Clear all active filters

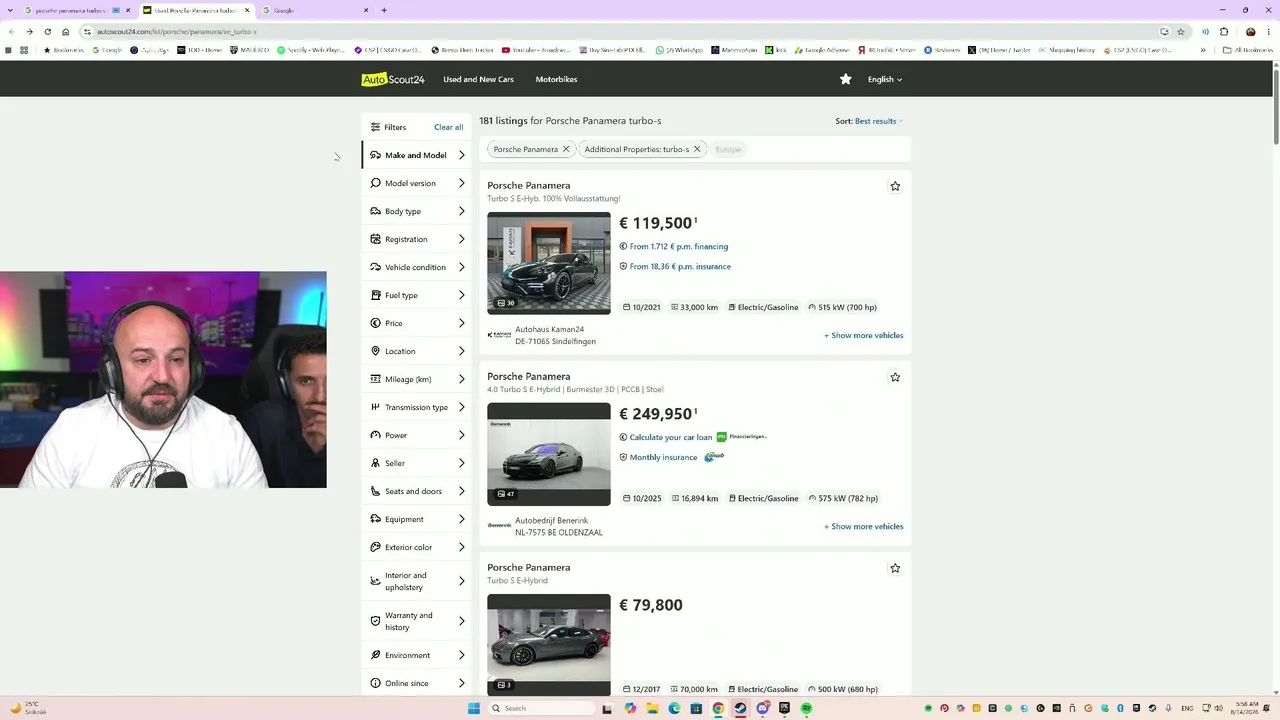click(448, 127)
